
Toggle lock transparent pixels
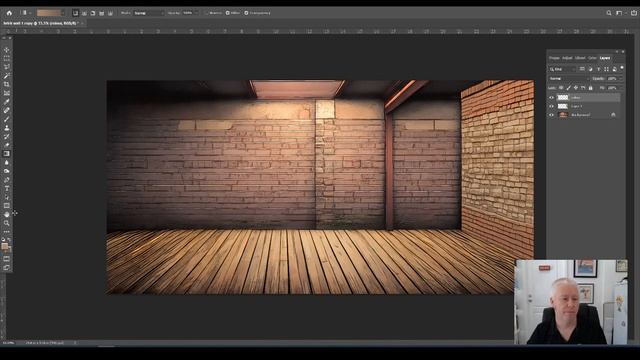point(561,88)
